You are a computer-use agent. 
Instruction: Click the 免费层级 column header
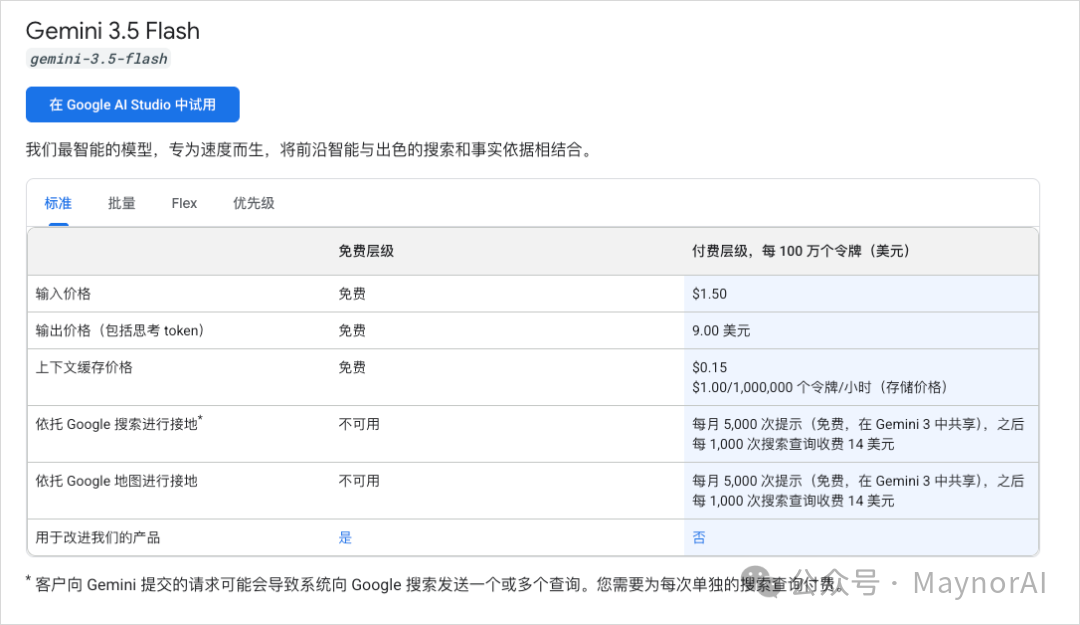[366, 252]
